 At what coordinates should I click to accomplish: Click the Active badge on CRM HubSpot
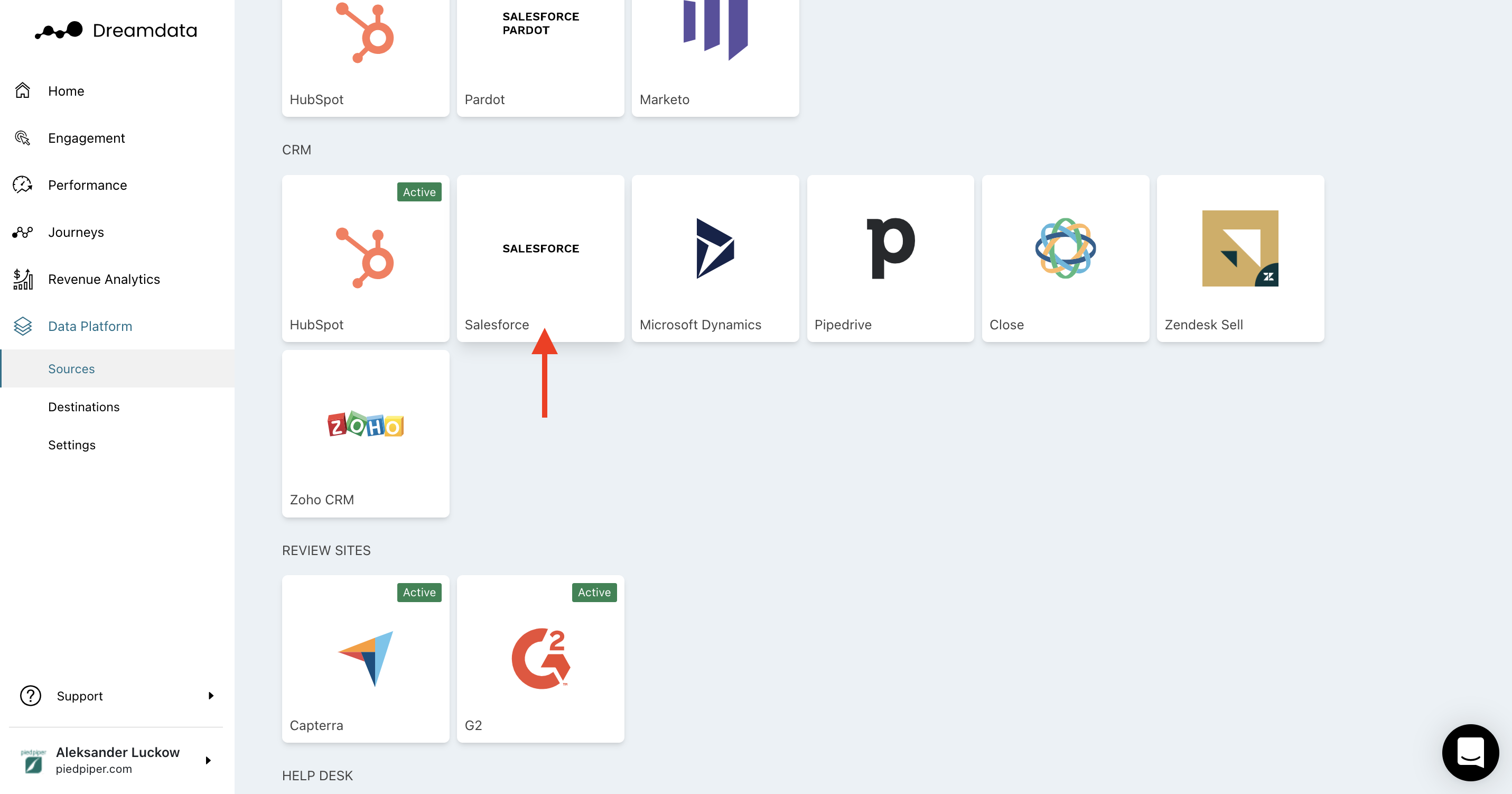click(x=419, y=192)
